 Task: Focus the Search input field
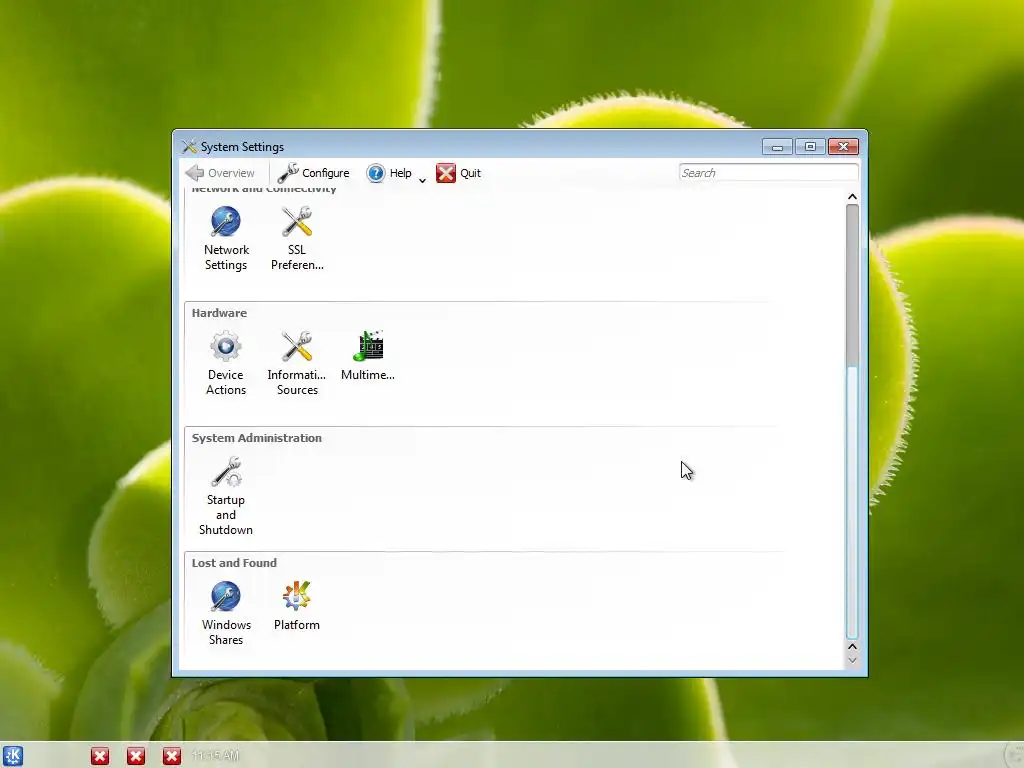pyautogui.click(x=768, y=172)
